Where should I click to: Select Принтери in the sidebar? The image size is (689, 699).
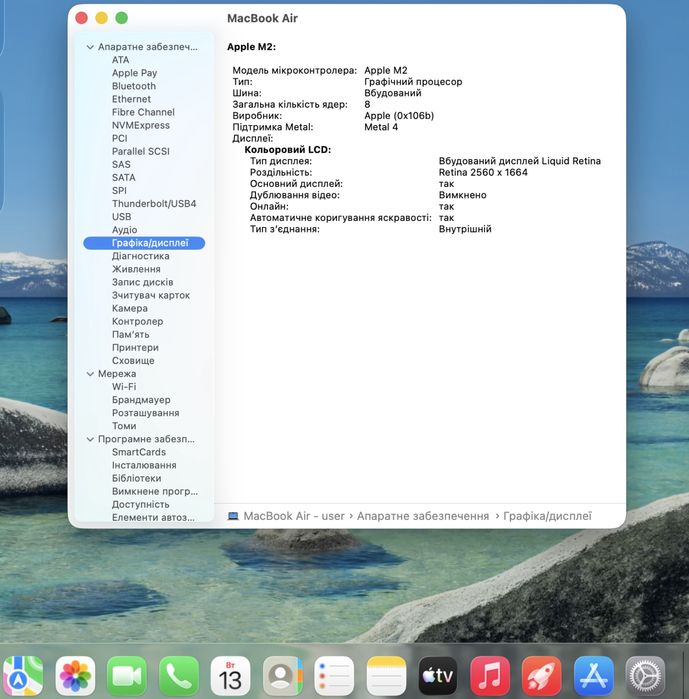pos(135,347)
